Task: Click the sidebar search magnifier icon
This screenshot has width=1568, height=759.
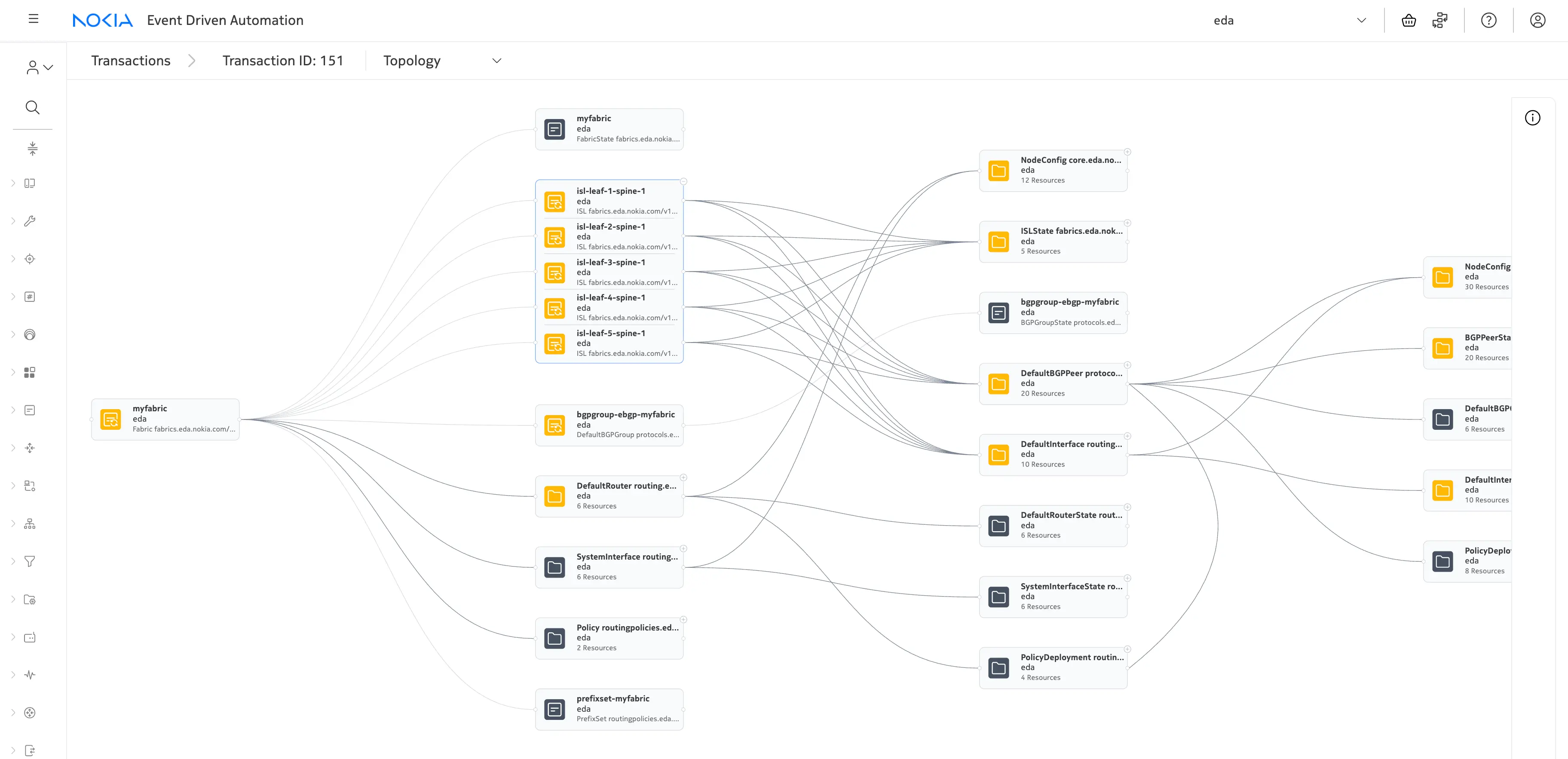Action: tap(32, 108)
